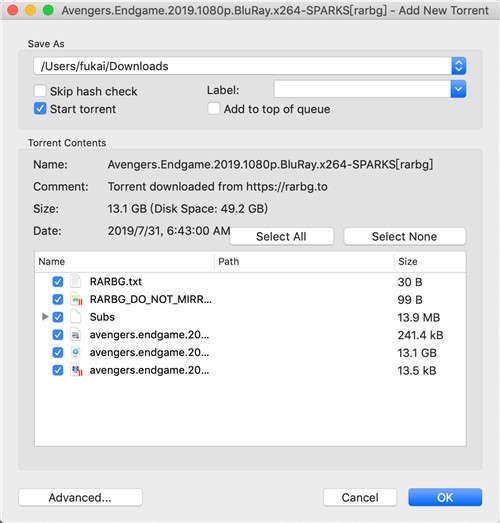Open the Label dropdown arrow

458,89
